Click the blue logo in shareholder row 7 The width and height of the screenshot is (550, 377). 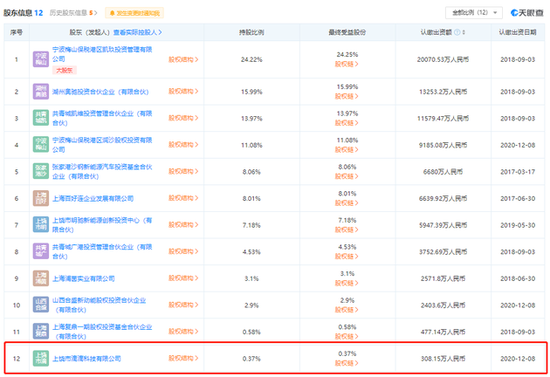click(x=41, y=225)
